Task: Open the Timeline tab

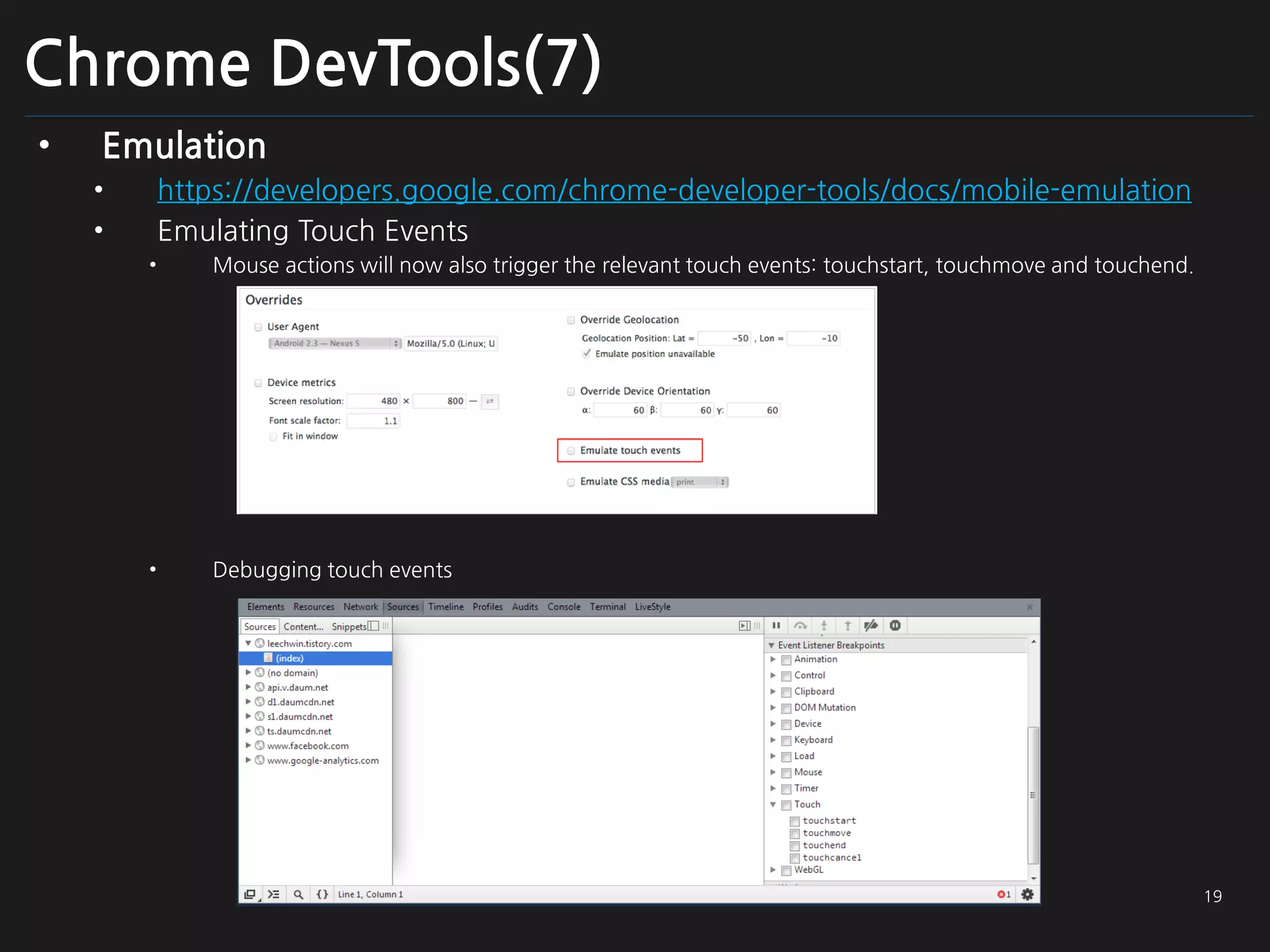Action: (x=446, y=607)
